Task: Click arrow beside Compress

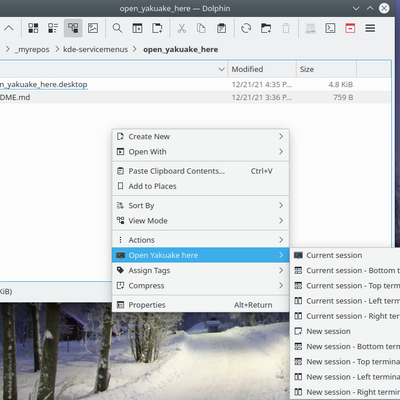Action: (x=281, y=286)
